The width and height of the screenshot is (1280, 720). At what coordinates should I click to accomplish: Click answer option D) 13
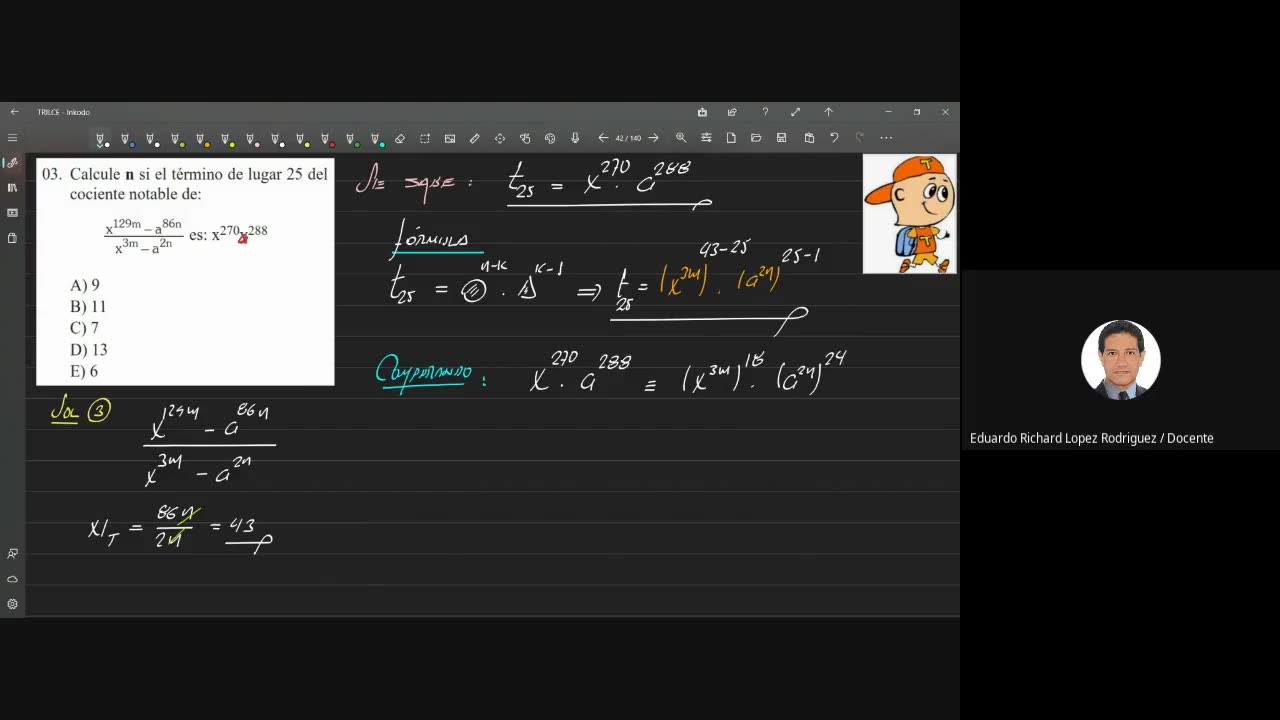click(x=89, y=350)
